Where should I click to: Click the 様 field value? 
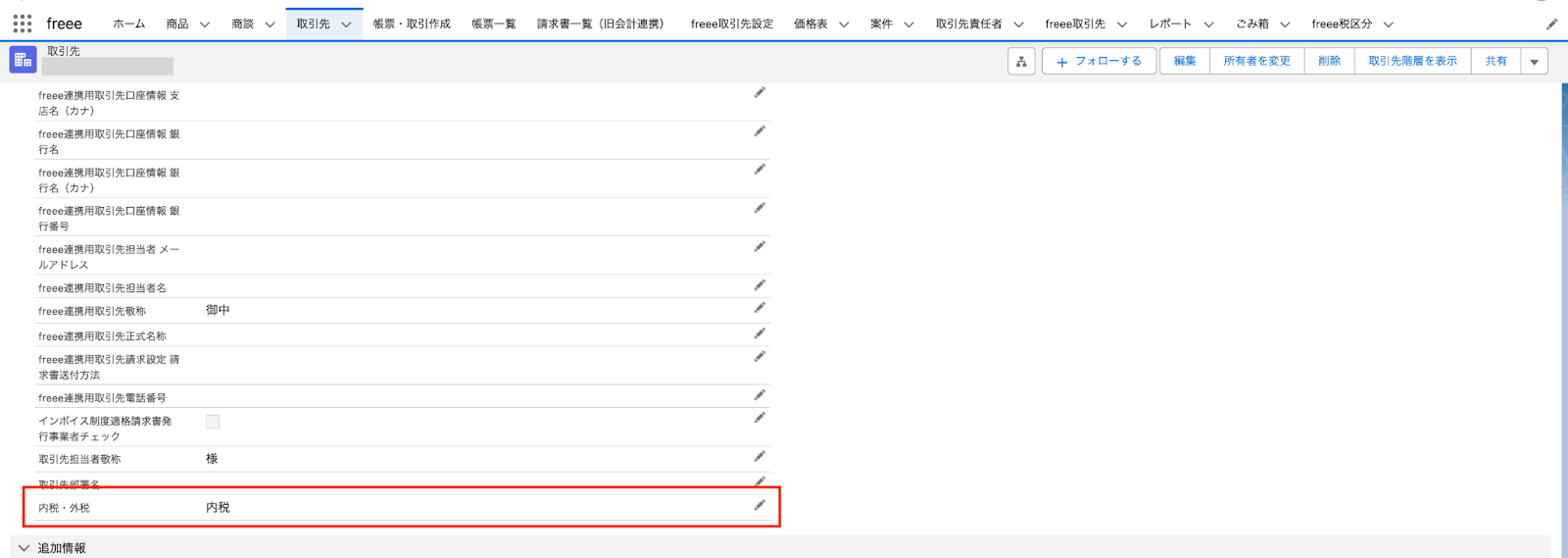[212, 459]
